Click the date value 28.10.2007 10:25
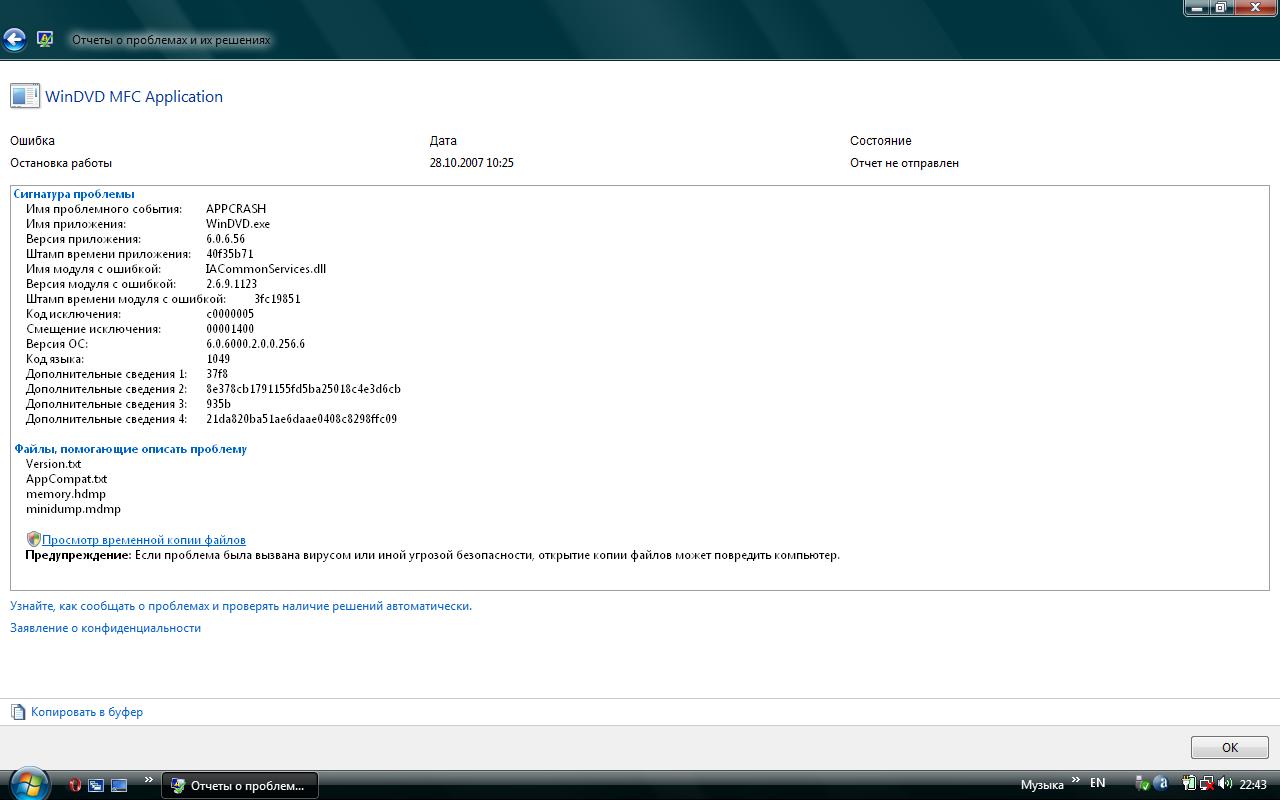Image resolution: width=1280 pixels, height=800 pixels. point(472,163)
